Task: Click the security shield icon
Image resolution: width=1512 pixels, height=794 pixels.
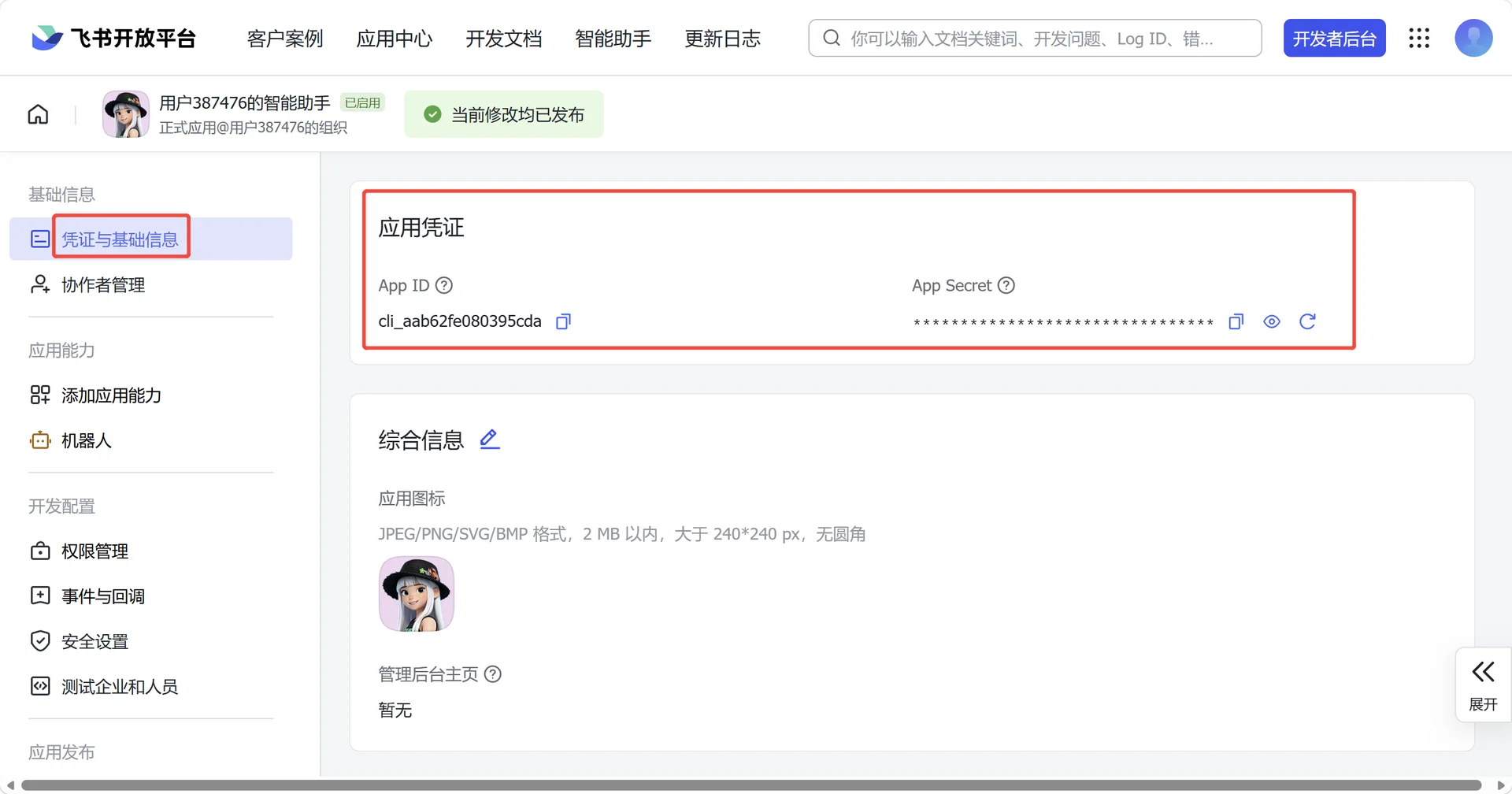Action: tap(40, 641)
